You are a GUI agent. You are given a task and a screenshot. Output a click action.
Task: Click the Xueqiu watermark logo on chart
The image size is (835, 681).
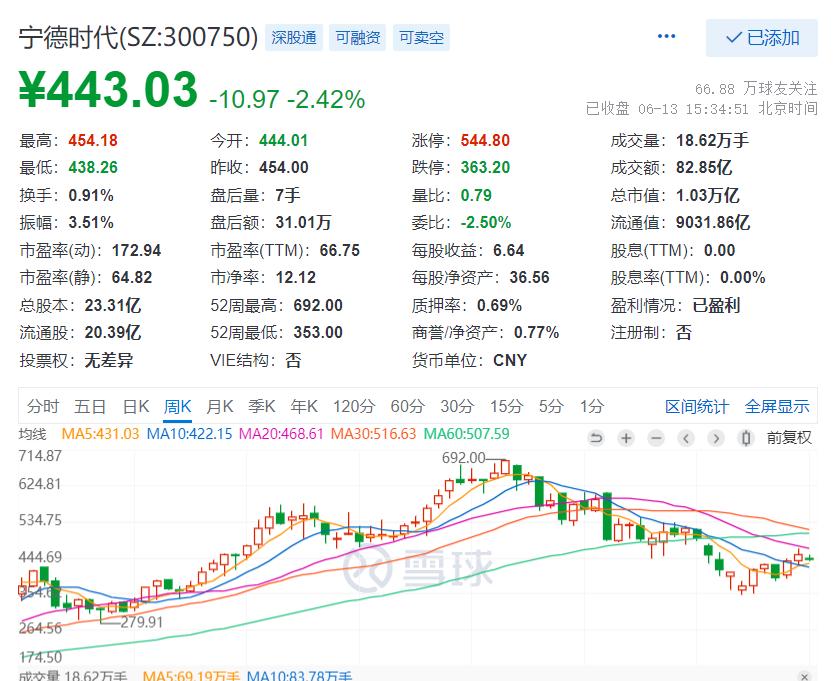pos(419,569)
